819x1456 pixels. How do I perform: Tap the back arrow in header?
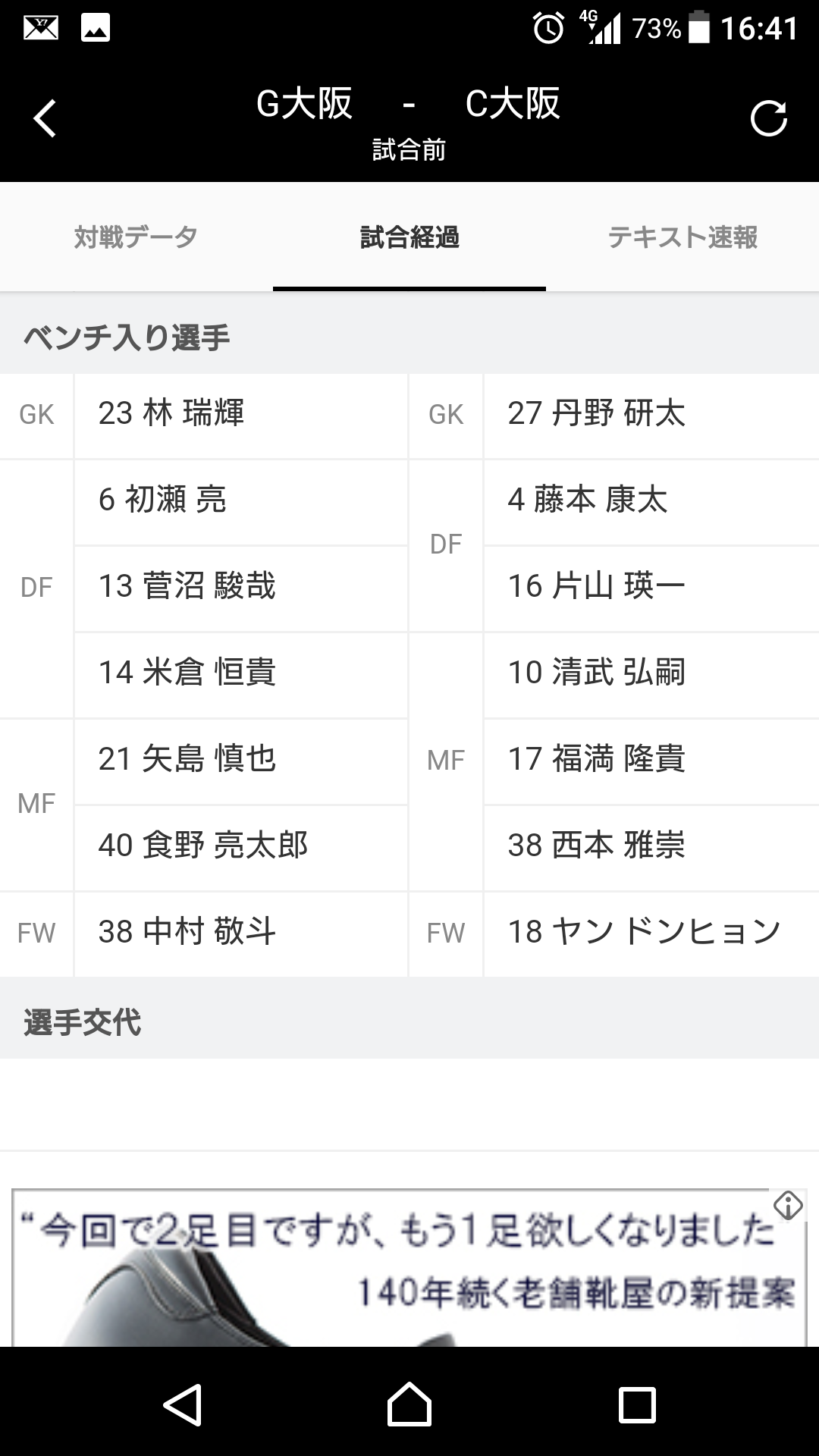coord(45,119)
